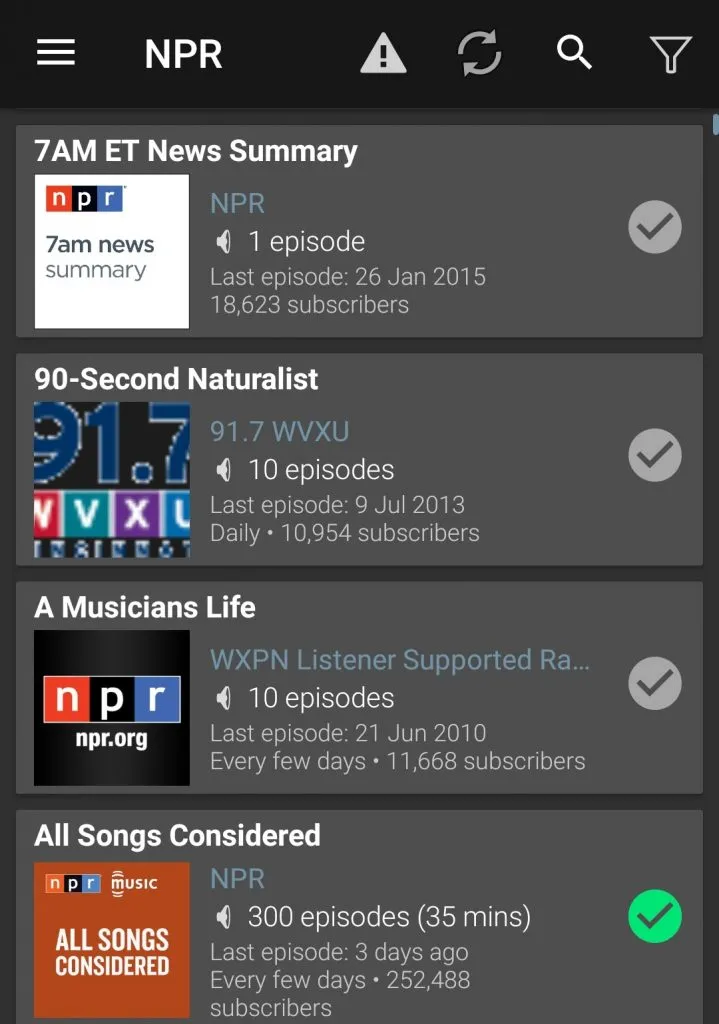Unsubscribe from All Songs Considered green check
The image size is (719, 1024).
(655, 917)
